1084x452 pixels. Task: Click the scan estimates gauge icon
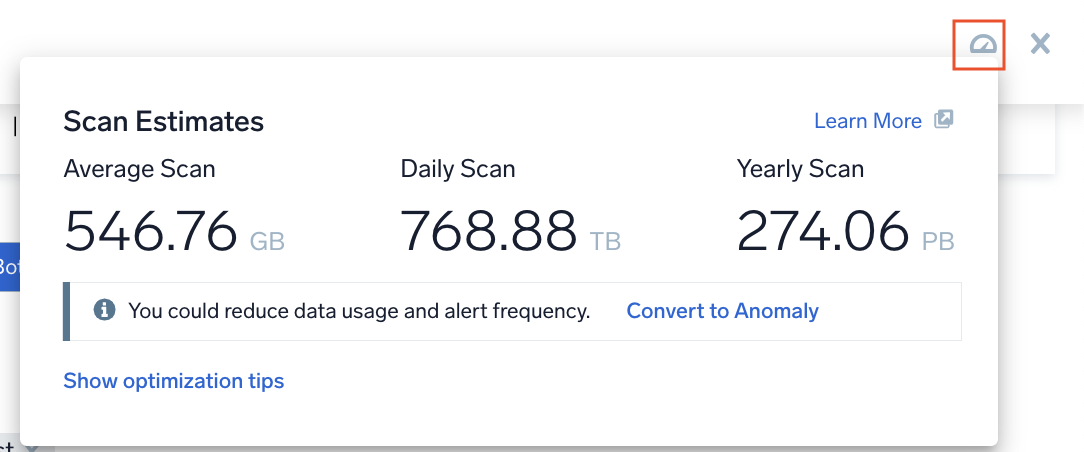click(x=984, y=44)
